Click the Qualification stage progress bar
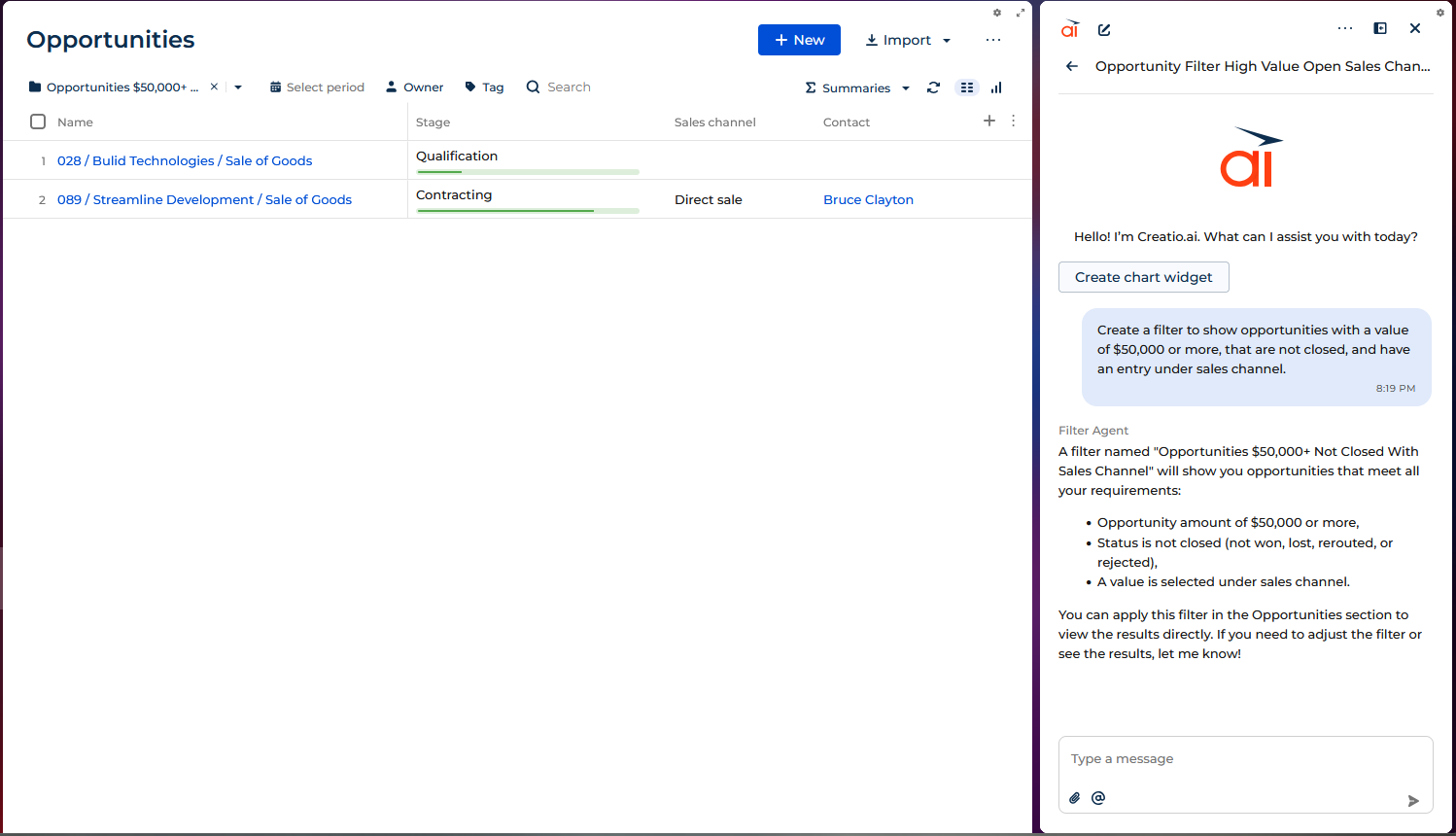Viewport: 1456px width, 836px height. tap(528, 172)
